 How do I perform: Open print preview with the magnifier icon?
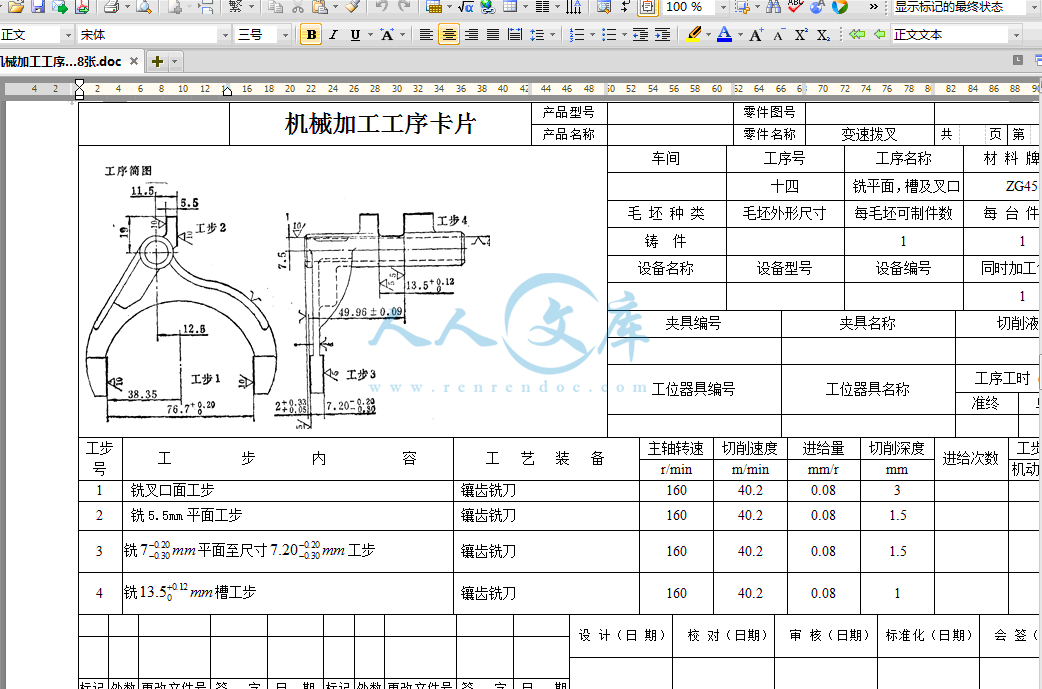point(143,7)
